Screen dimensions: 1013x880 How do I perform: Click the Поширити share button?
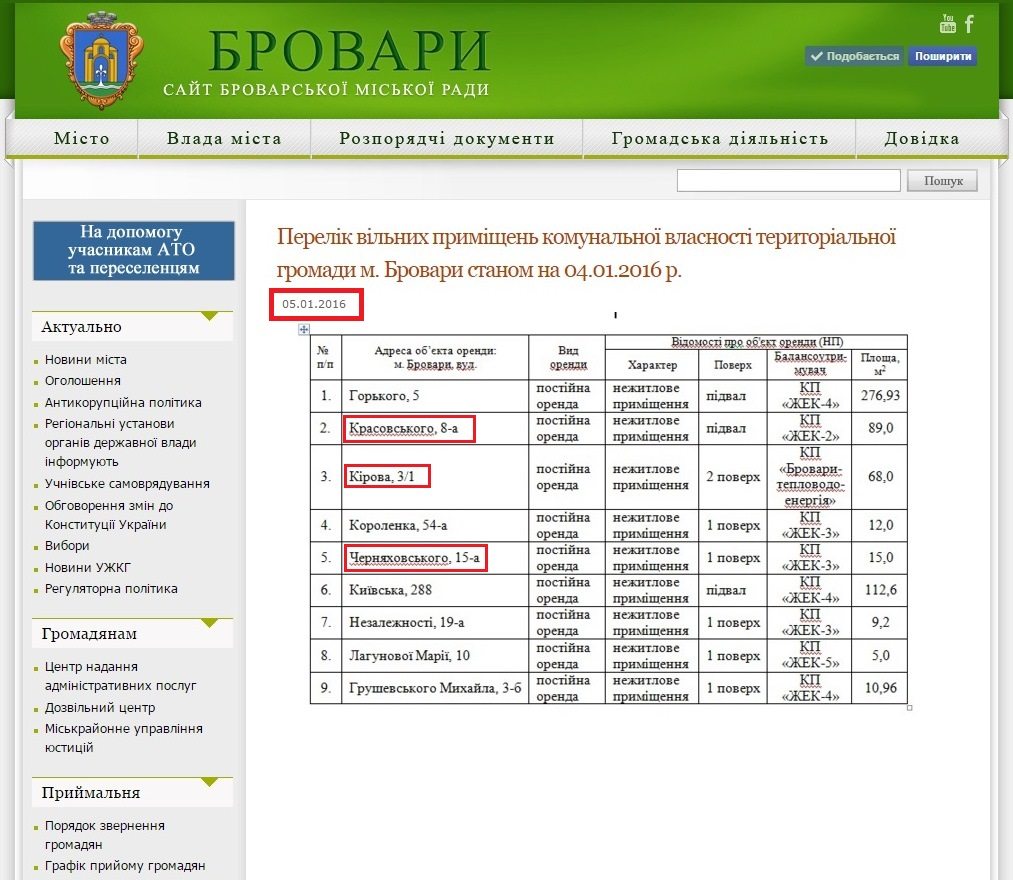pos(943,56)
